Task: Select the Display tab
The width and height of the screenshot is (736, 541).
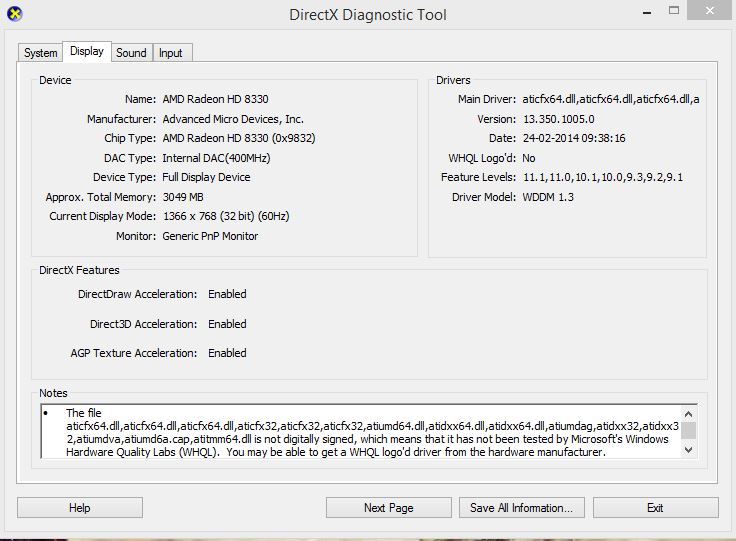Action: pyautogui.click(x=87, y=51)
